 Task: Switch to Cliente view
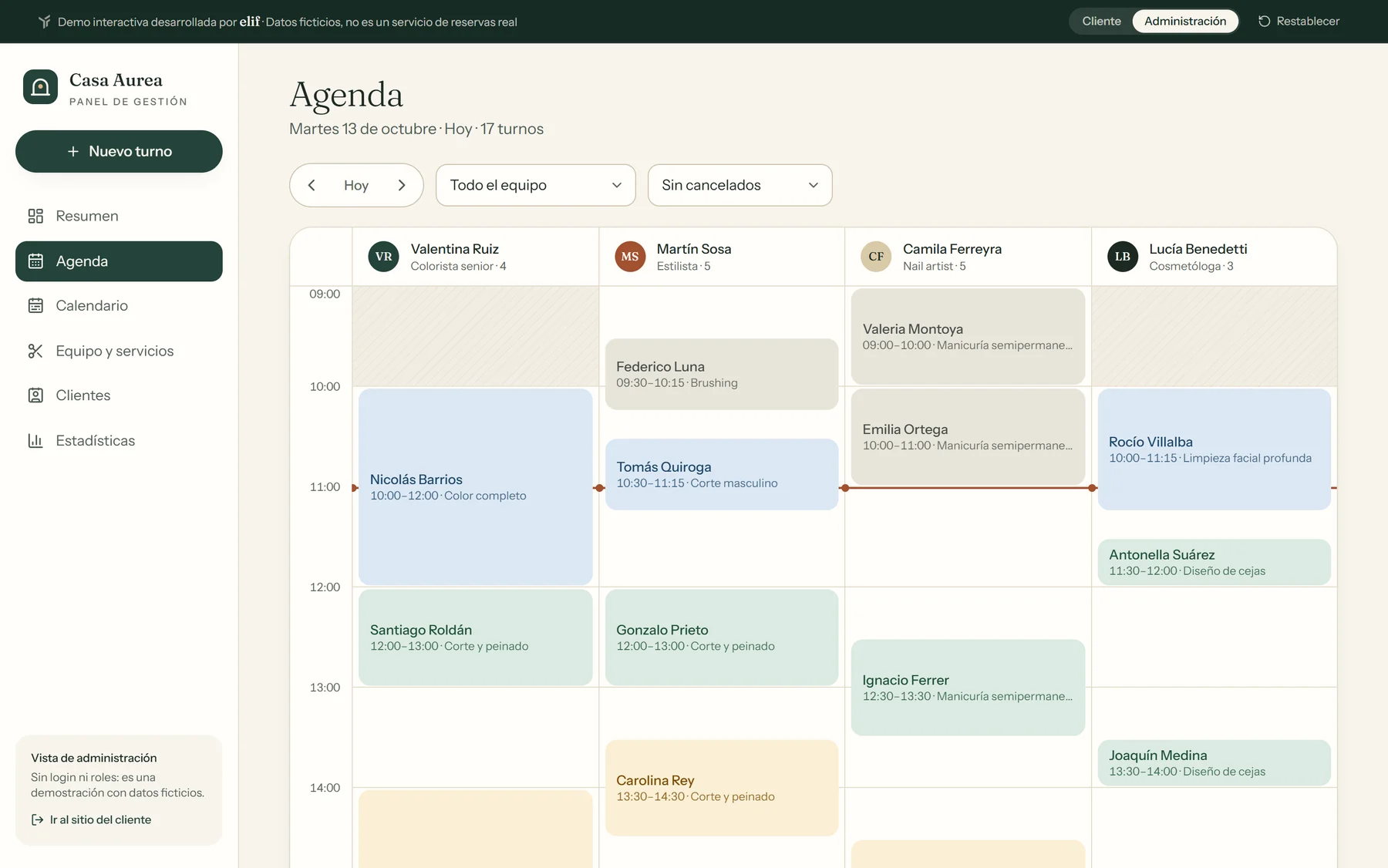[1101, 22]
